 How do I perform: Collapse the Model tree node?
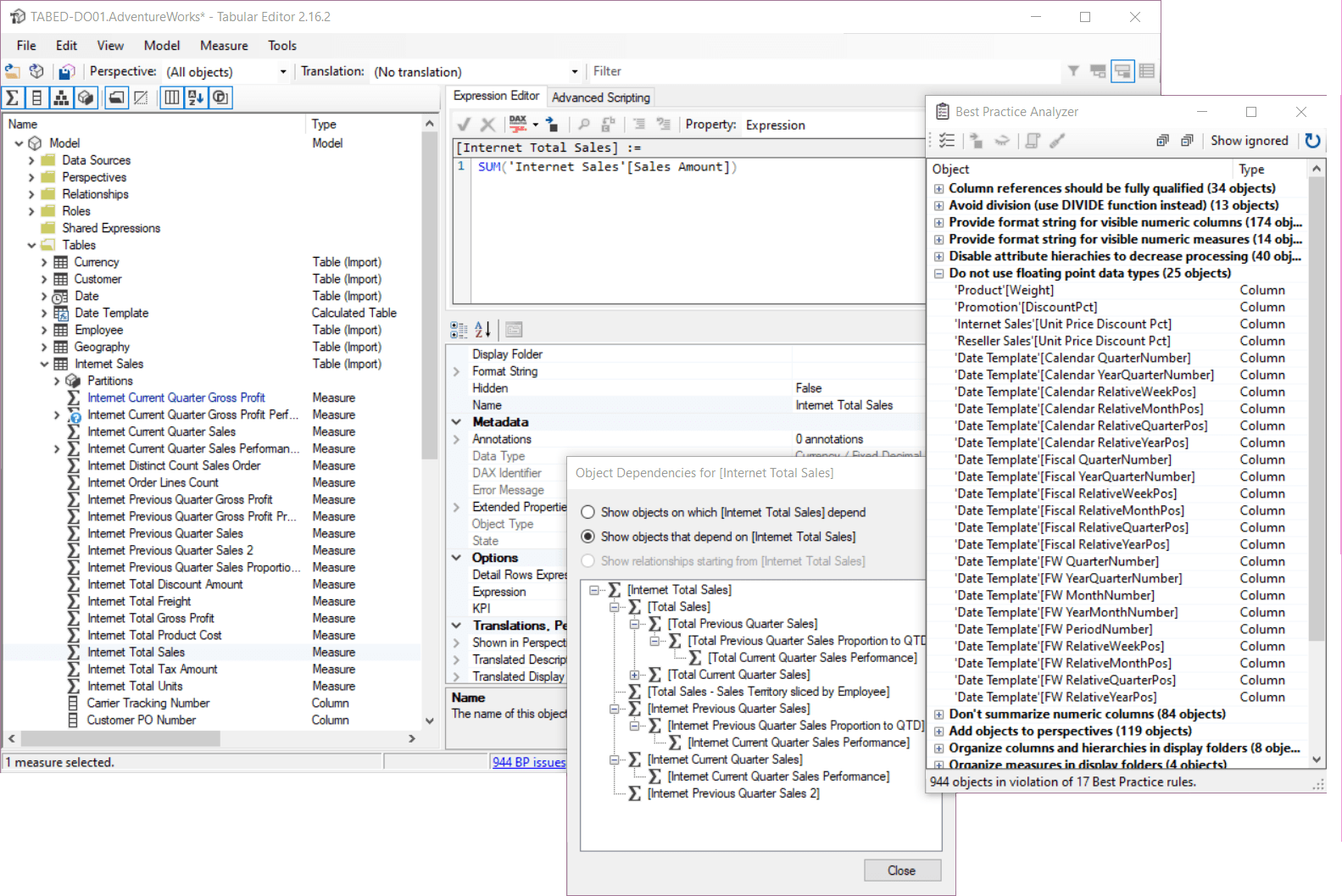click(x=19, y=143)
